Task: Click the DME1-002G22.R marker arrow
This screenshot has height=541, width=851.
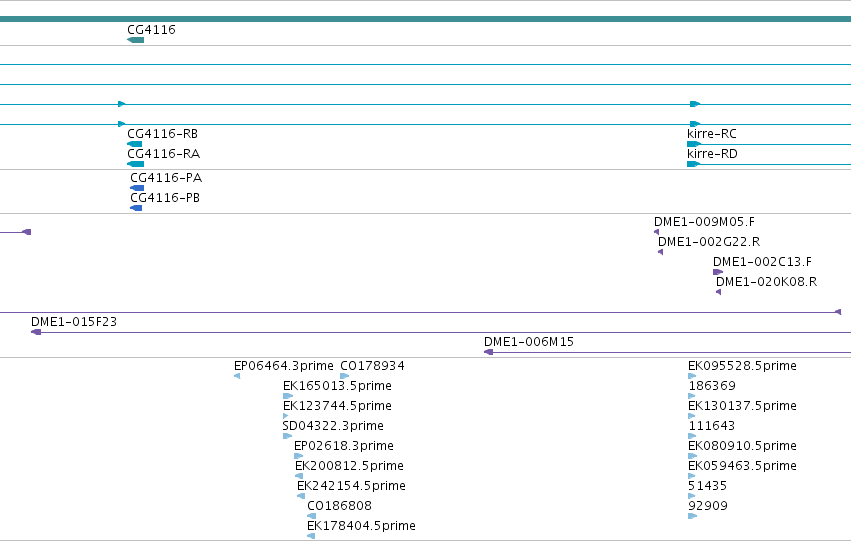Action: (661, 252)
